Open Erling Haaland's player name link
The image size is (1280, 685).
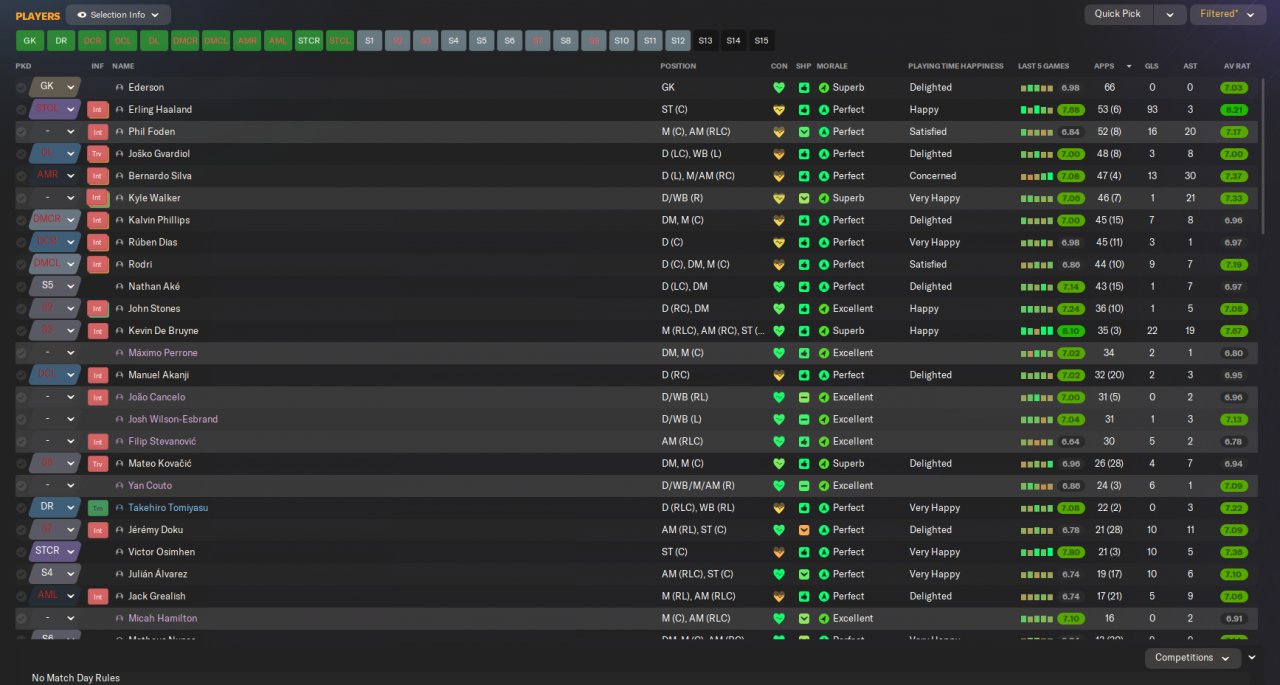coord(160,110)
